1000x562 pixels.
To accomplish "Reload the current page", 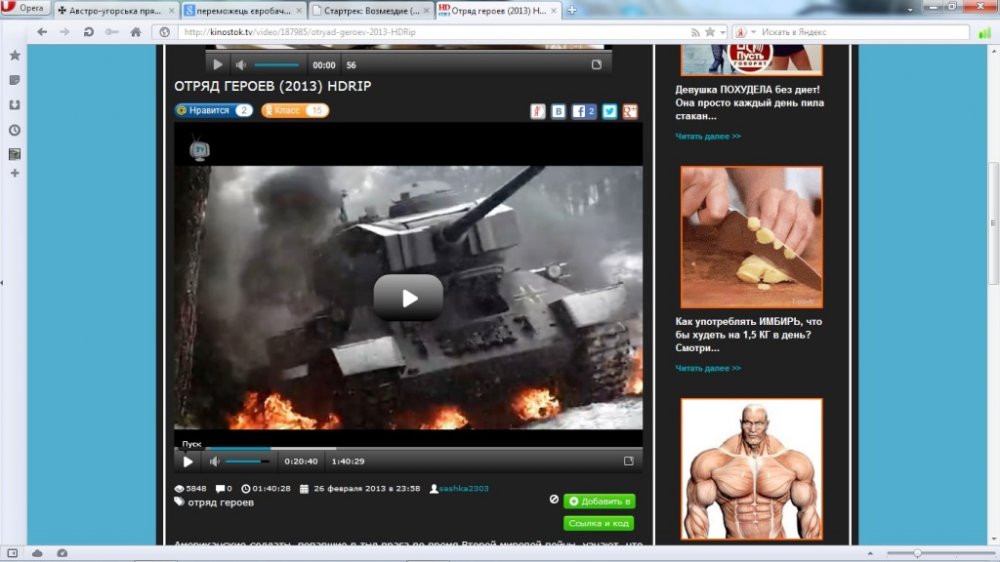I will pyautogui.click(x=89, y=32).
